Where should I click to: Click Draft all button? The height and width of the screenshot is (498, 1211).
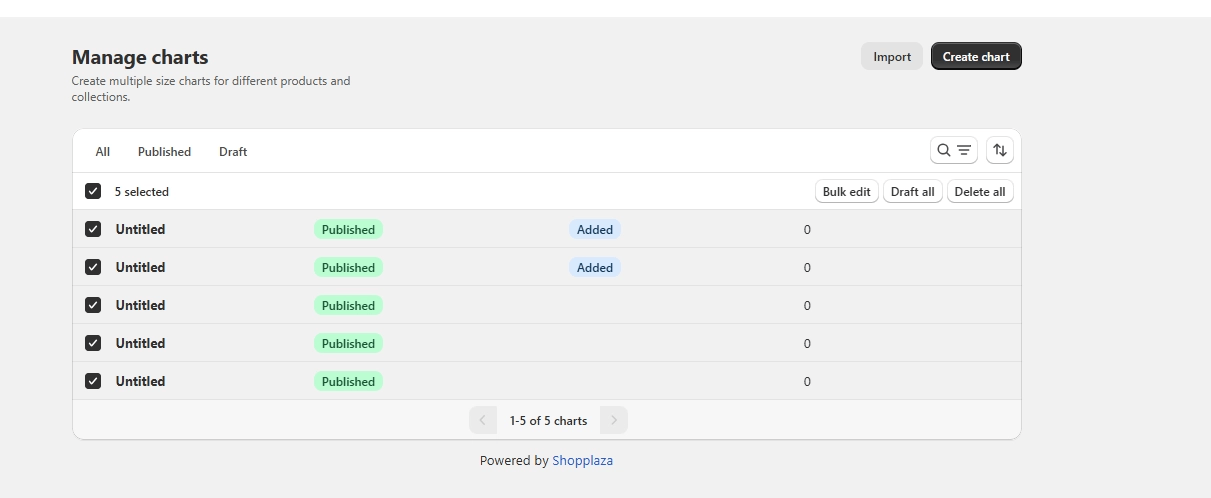point(913,192)
